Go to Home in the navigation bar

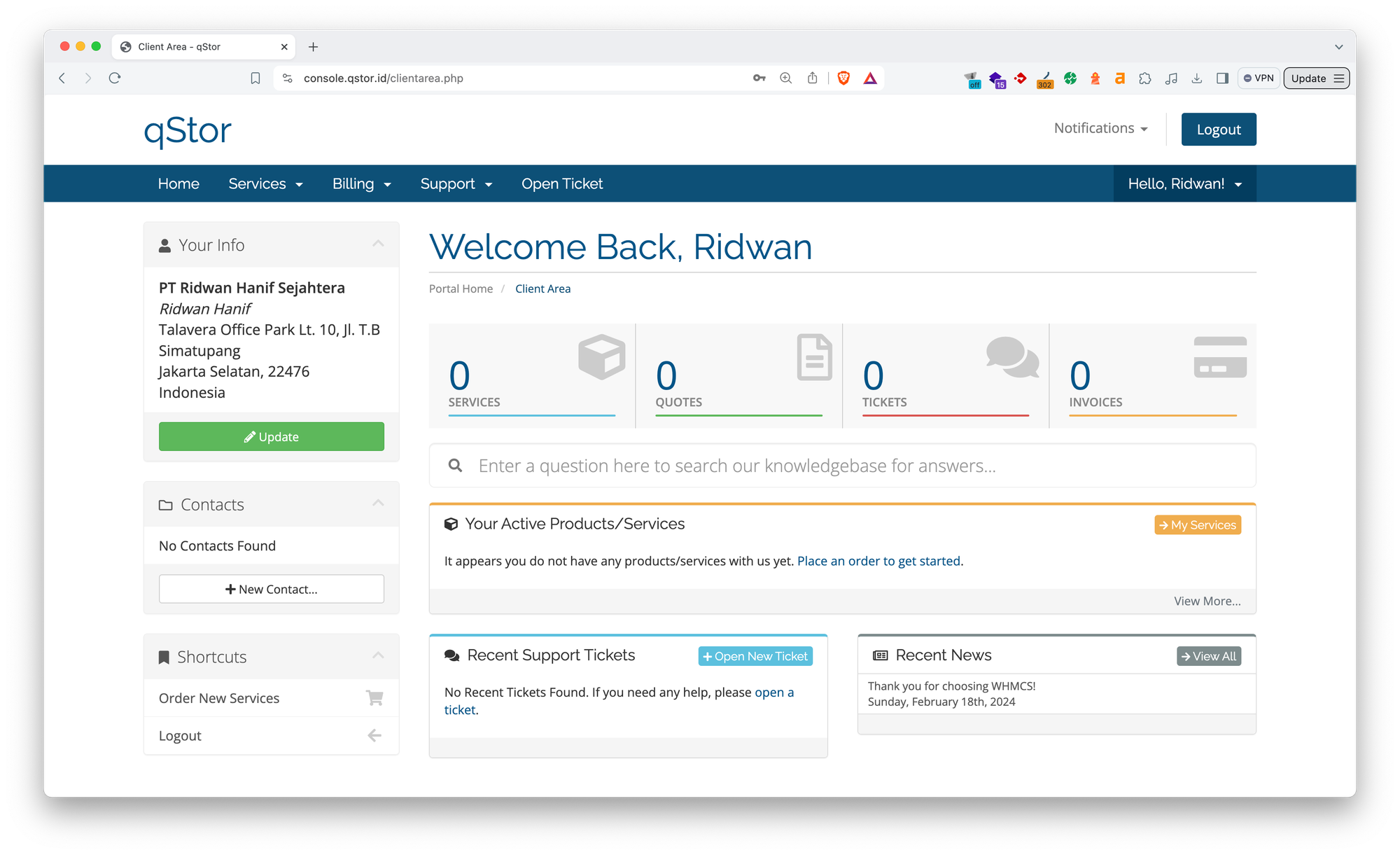pyautogui.click(x=178, y=183)
